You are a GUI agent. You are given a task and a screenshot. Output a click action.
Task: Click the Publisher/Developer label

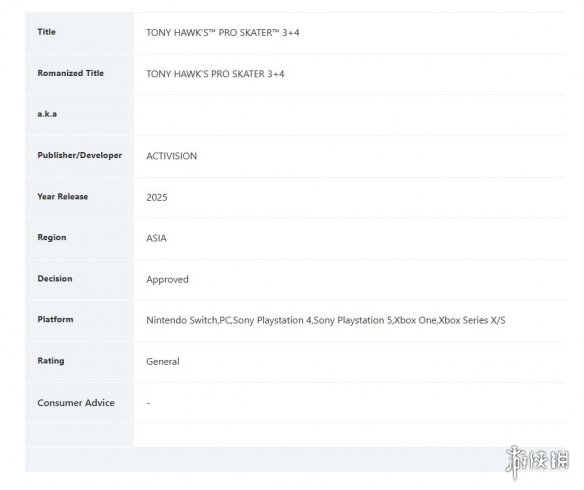[x=79, y=155]
